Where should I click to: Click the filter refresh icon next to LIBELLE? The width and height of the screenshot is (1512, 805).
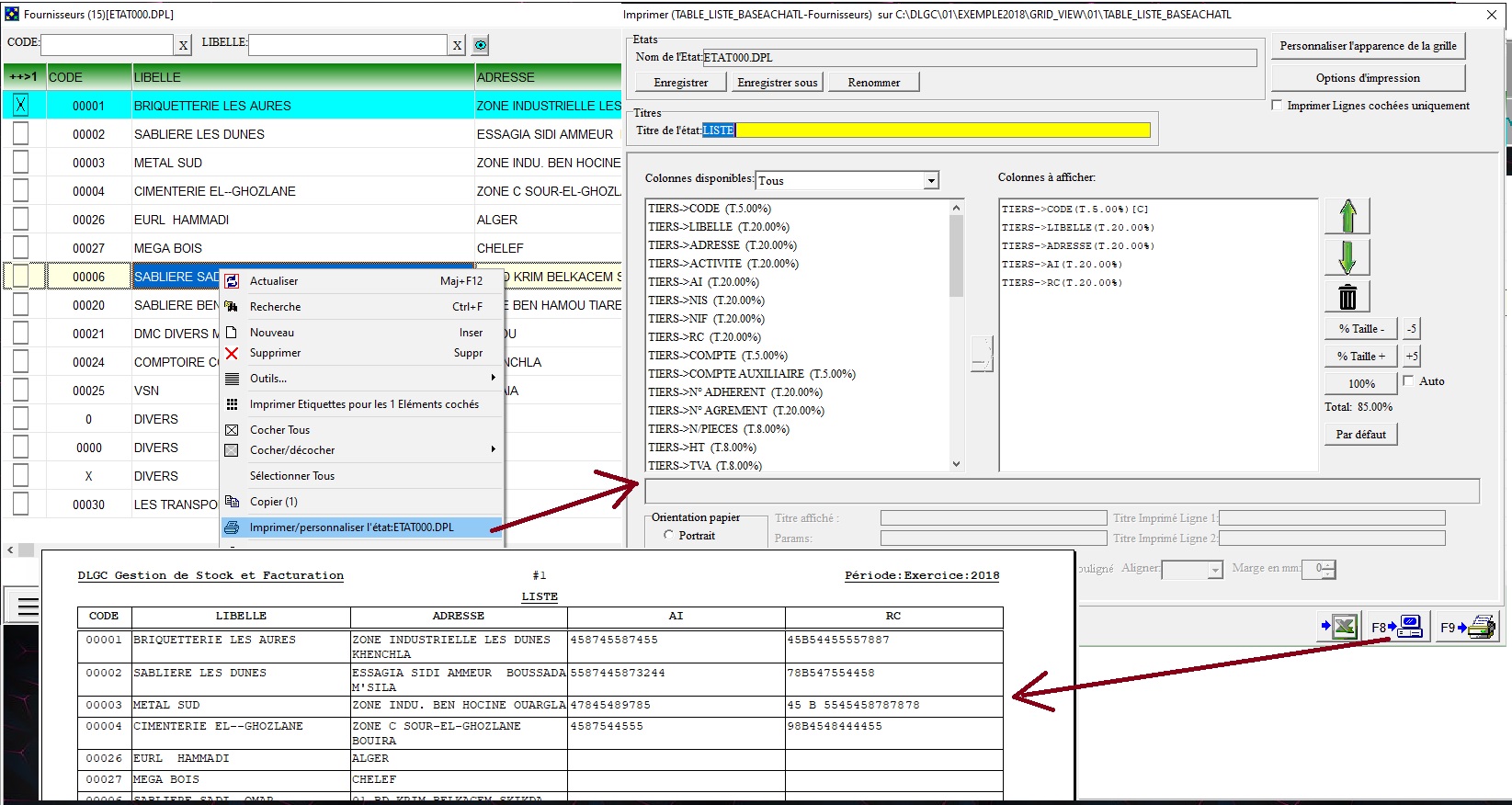click(481, 45)
